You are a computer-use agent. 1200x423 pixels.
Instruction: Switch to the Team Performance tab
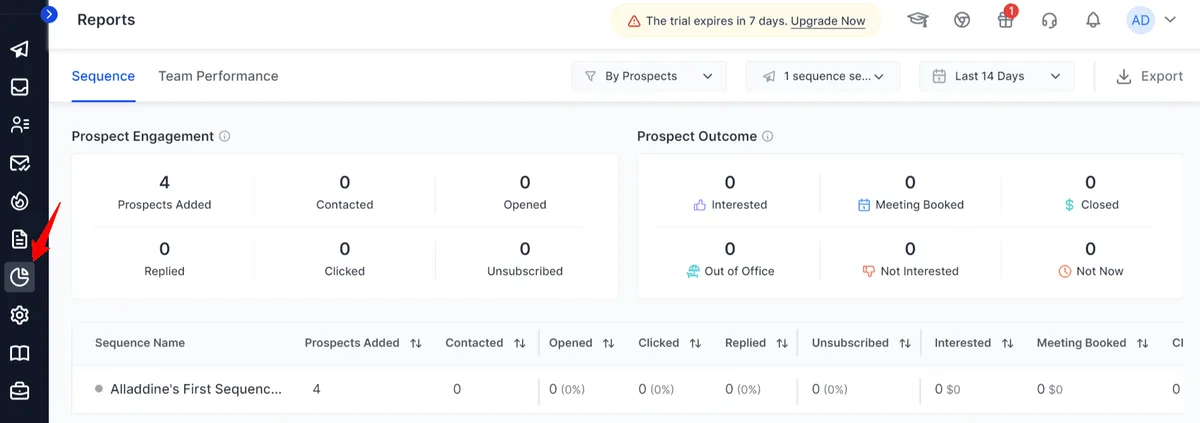tap(218, 76)
